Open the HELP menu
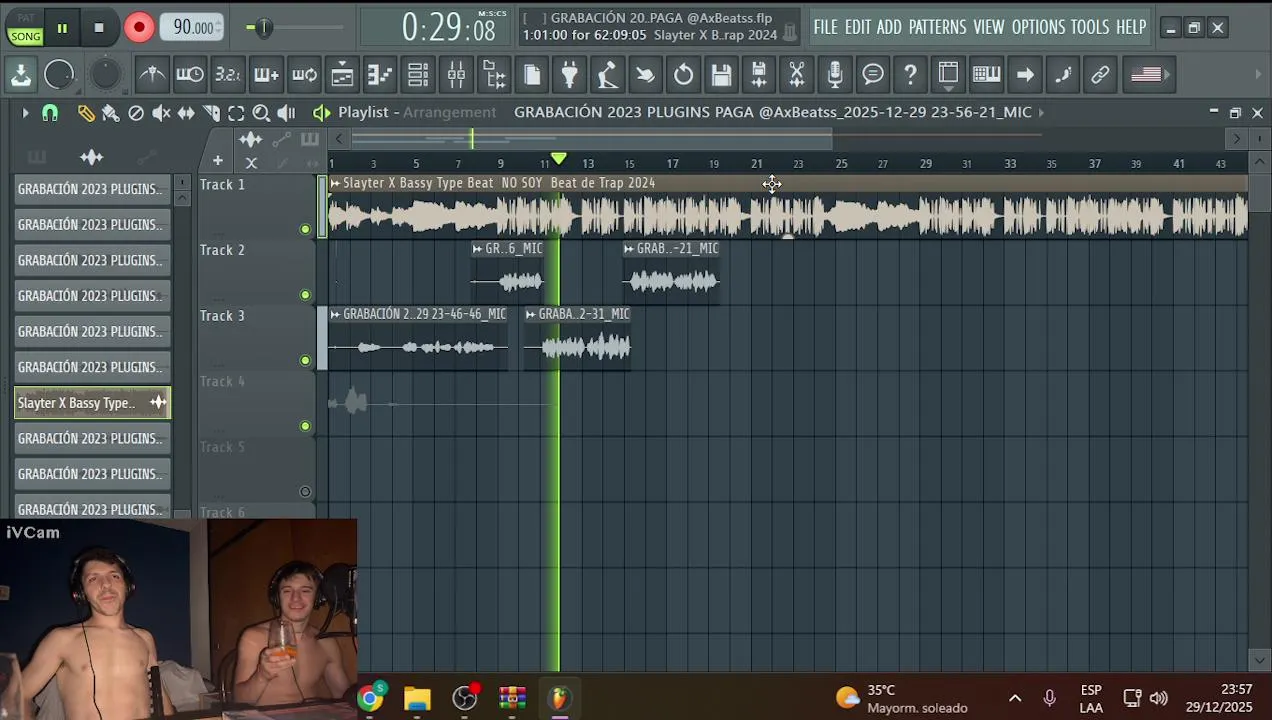 pyautogui.click(x=1131, y=27)
